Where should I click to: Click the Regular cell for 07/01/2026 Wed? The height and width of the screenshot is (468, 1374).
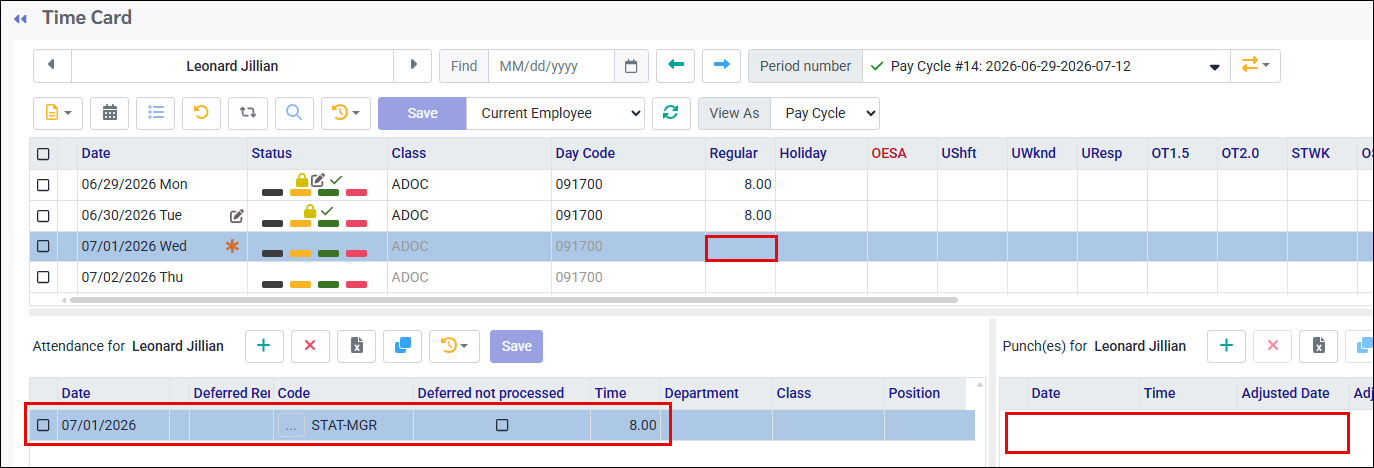pyautogui.click(x=741, y=247)
